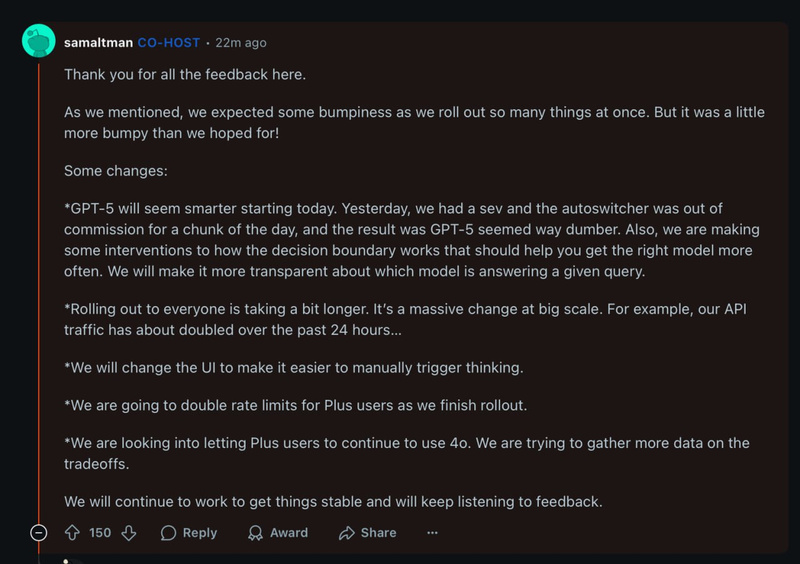Click the sentence about manually triggering thinking
800x564 pixels.
(x=293, y=368)
